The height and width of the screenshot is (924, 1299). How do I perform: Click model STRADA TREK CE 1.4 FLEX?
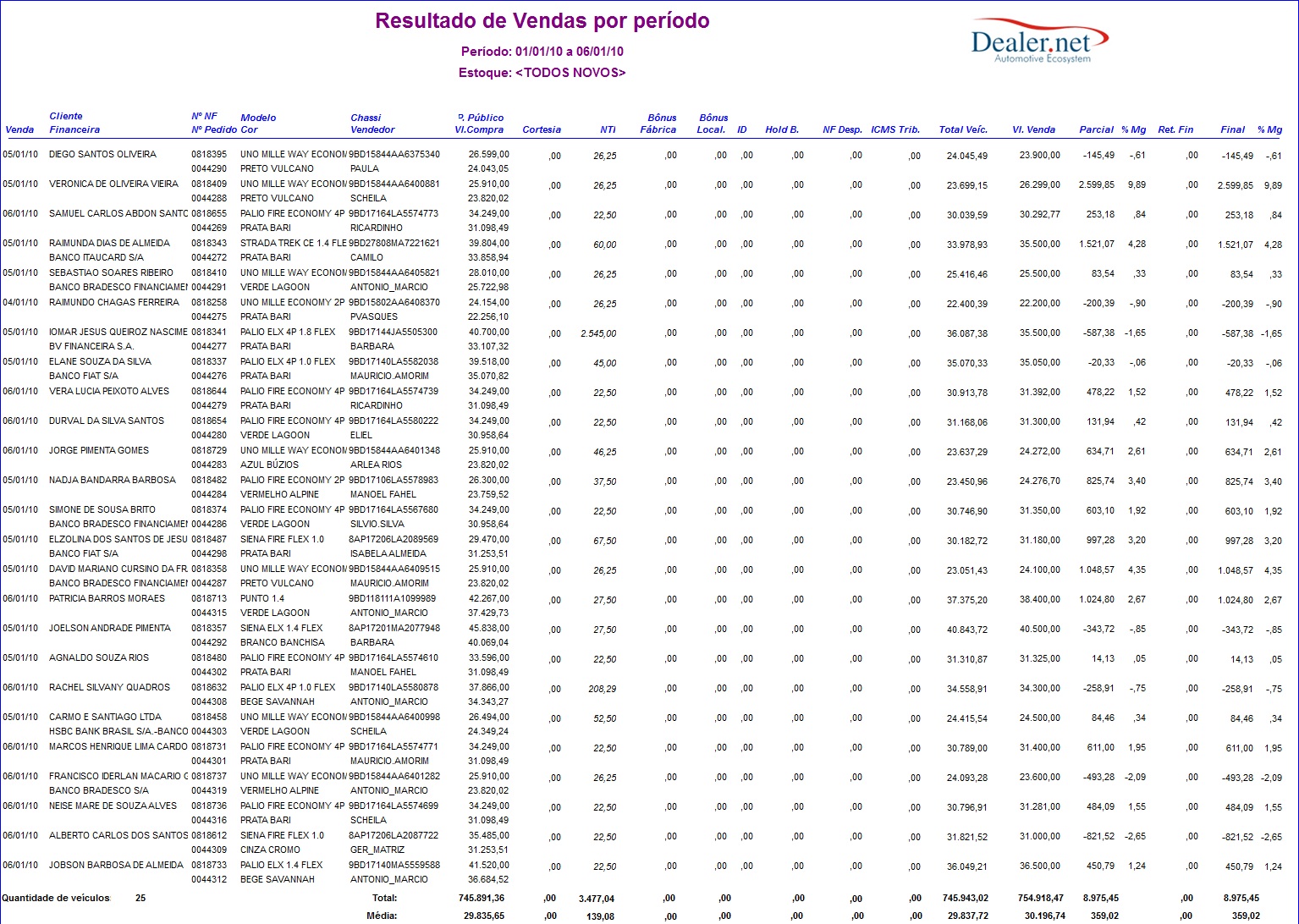coord(294,244)
